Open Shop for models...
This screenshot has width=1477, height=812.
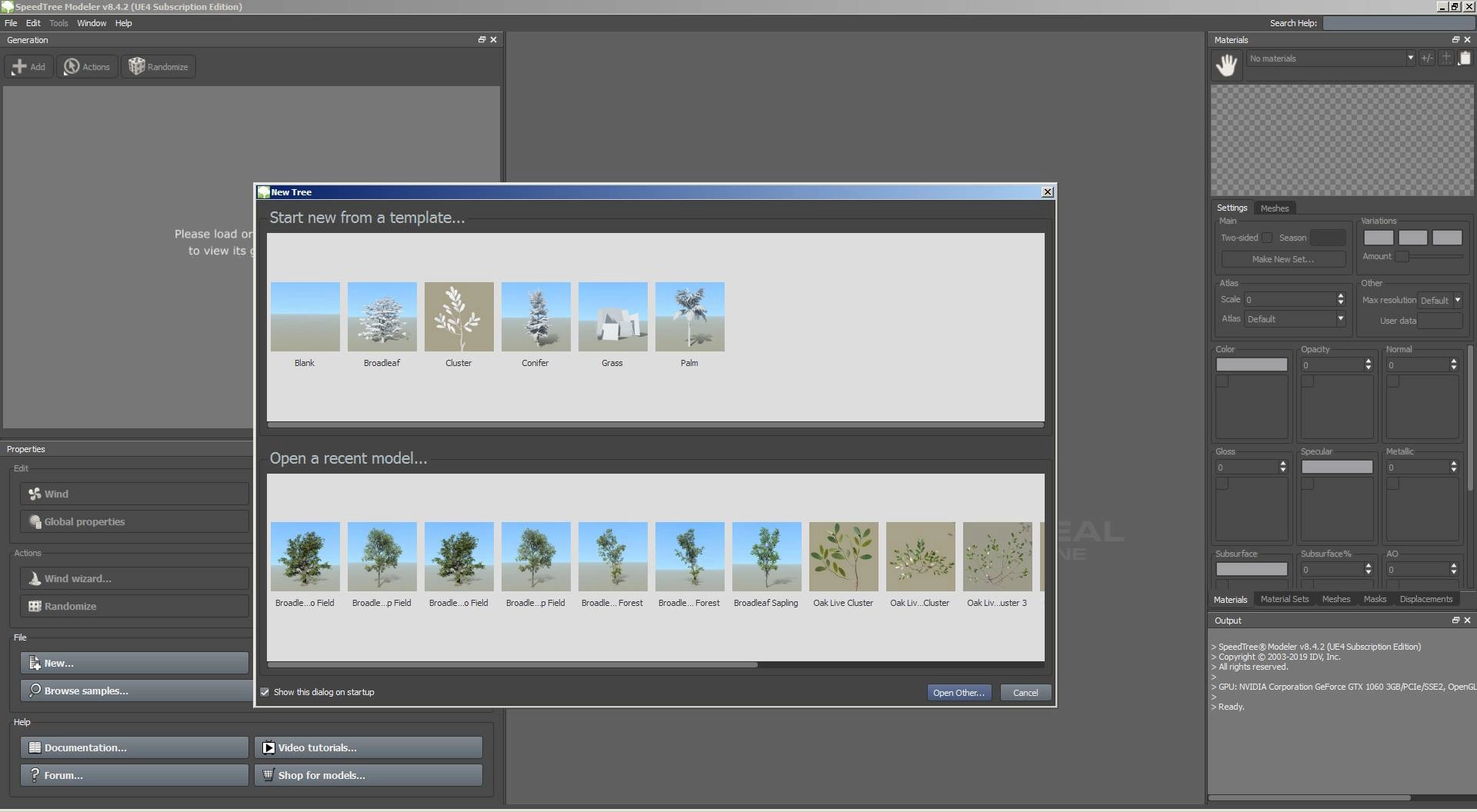coord(368,775)
